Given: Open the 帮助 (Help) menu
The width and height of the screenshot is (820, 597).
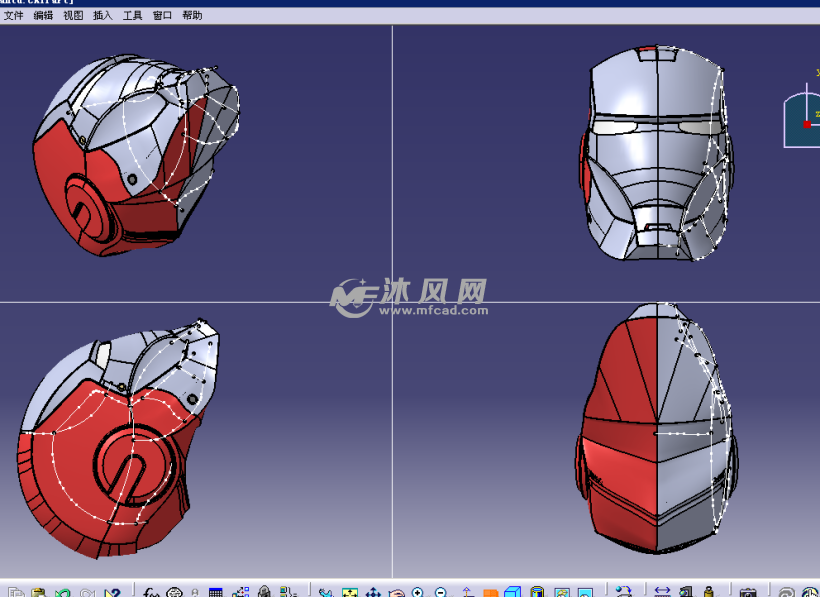Looking at the screenshot, I should pyautogui.click(x=192, y=16).
